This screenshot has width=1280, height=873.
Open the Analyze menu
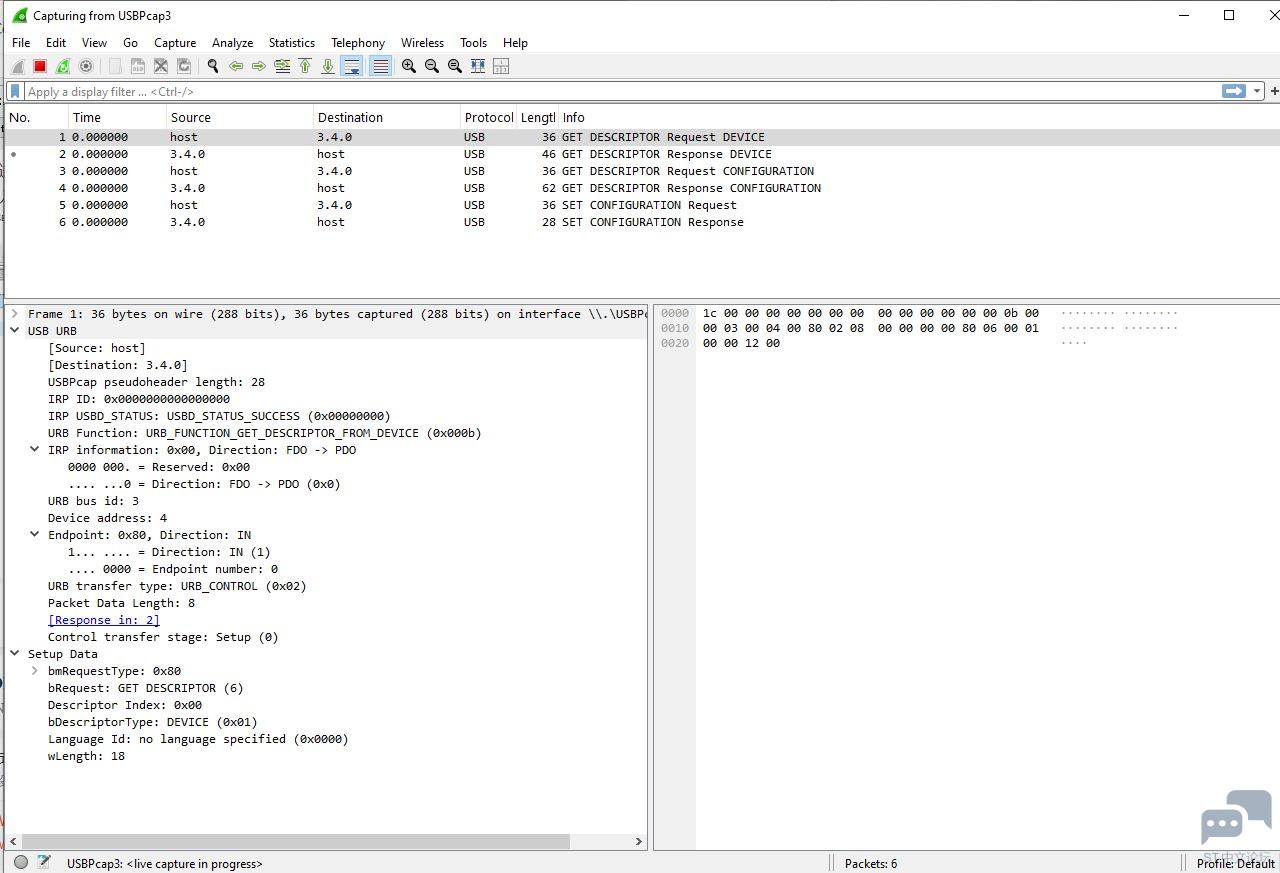232,43
